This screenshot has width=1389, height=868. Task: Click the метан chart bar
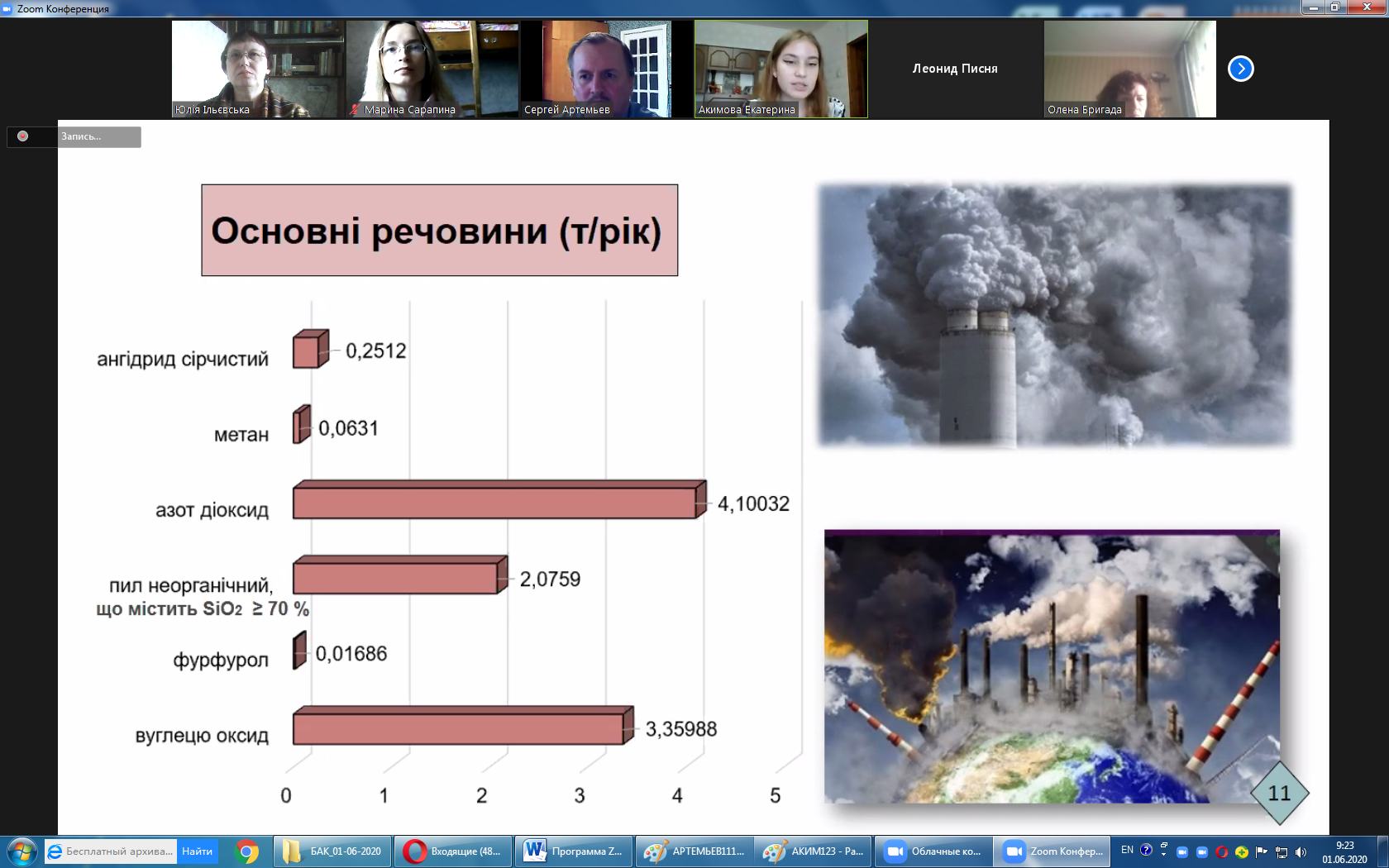(x=302, y=424)
